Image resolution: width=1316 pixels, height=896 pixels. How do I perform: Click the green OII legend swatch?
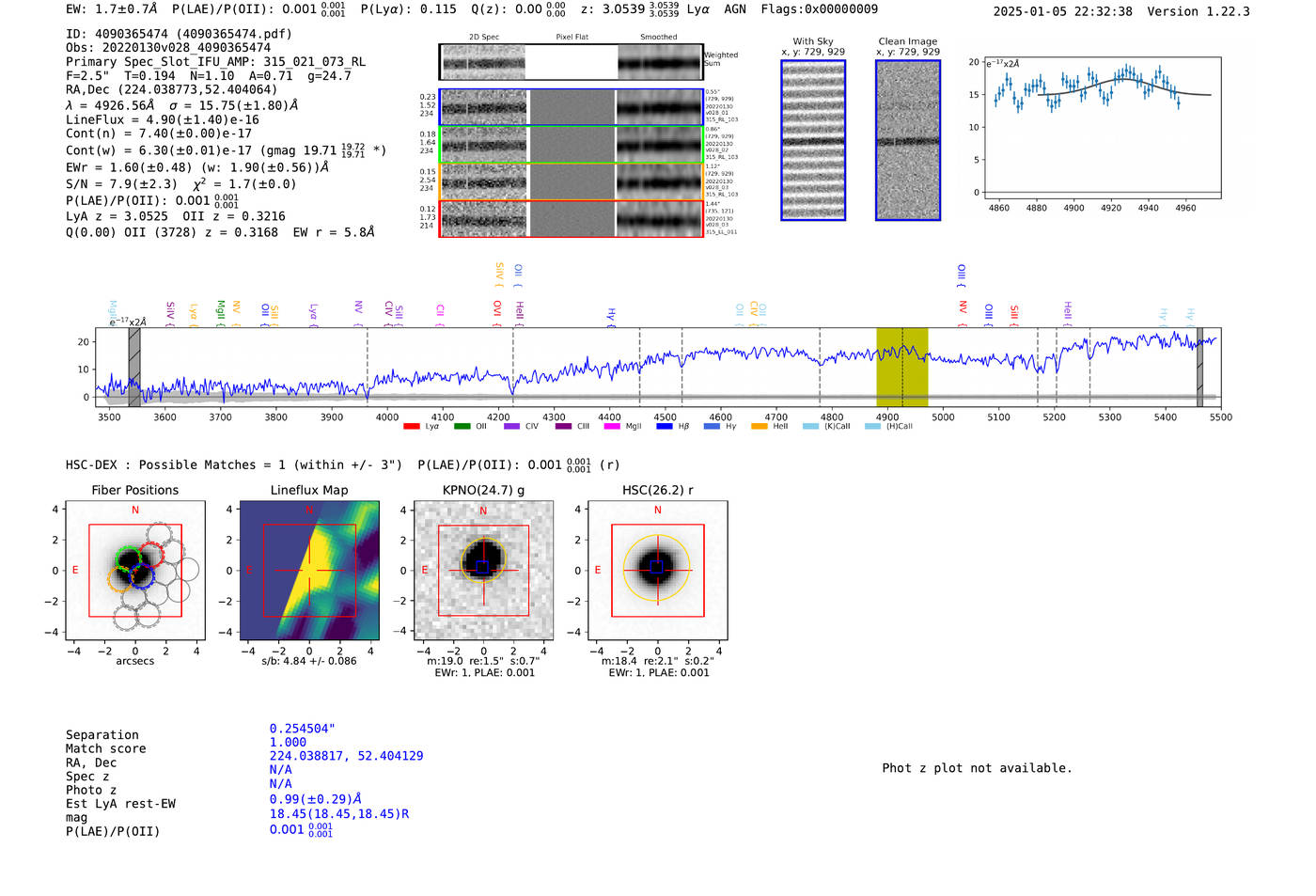tap(462, 427)
